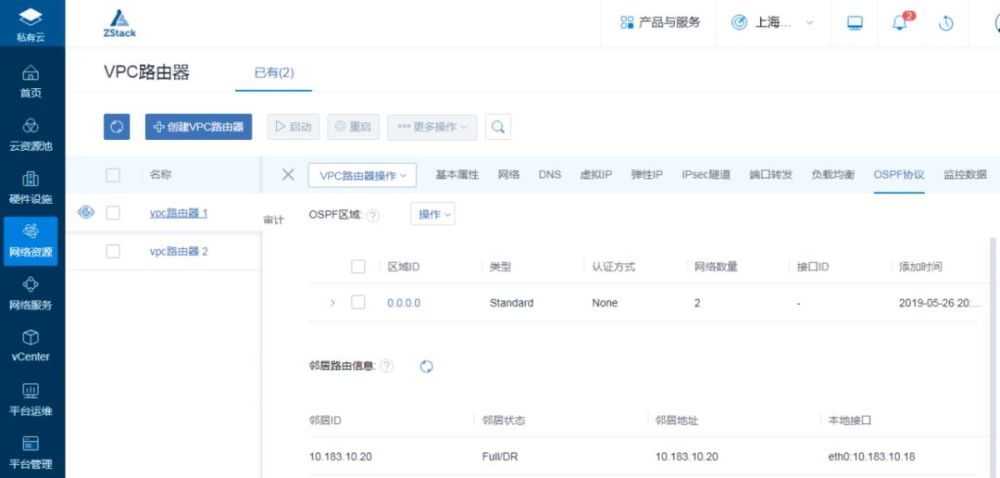Click the blue refresh list button
This screenshot has width=1000, height=478.
117,127
